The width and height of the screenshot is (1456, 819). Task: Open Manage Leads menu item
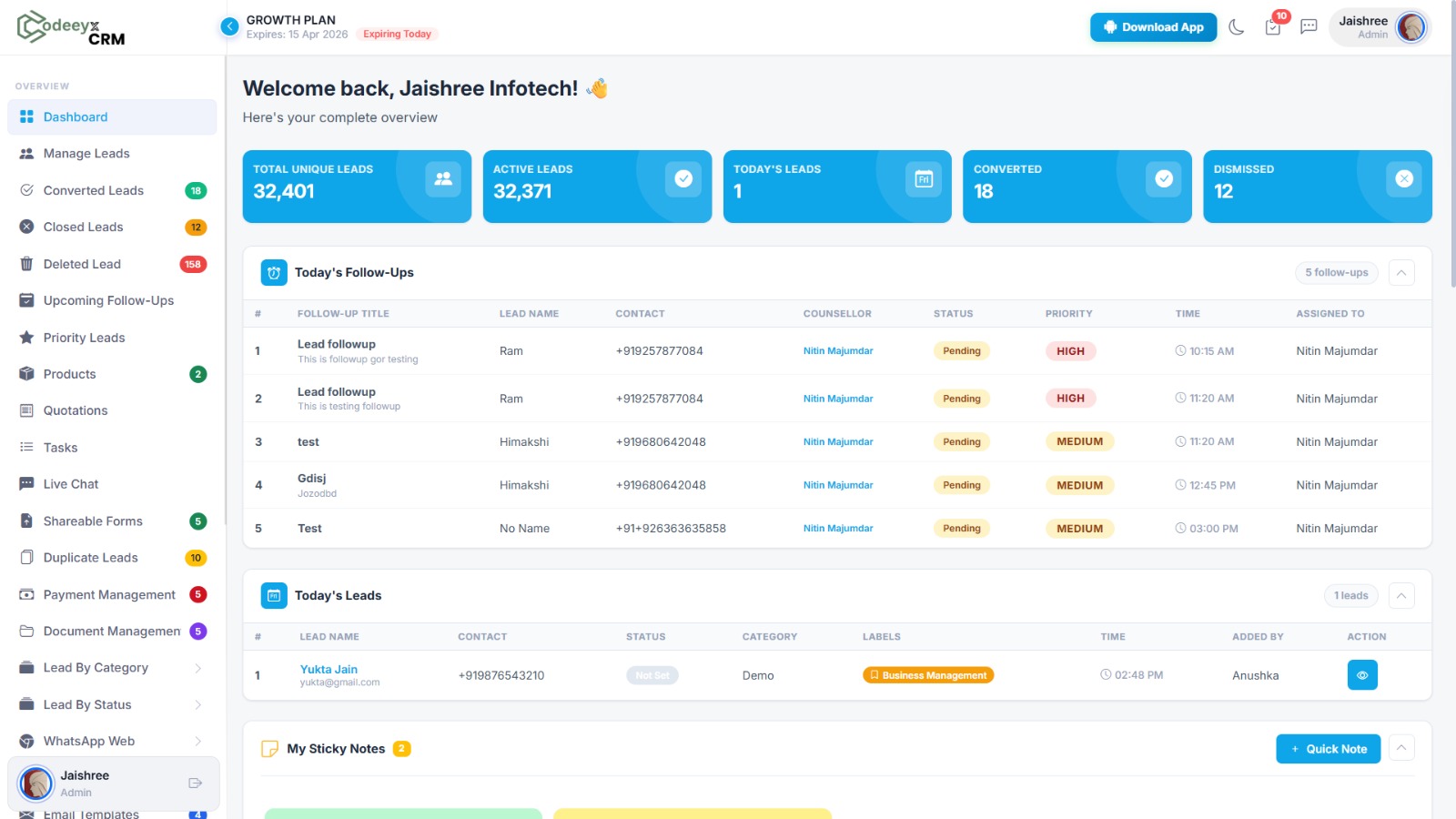(112, 154)
